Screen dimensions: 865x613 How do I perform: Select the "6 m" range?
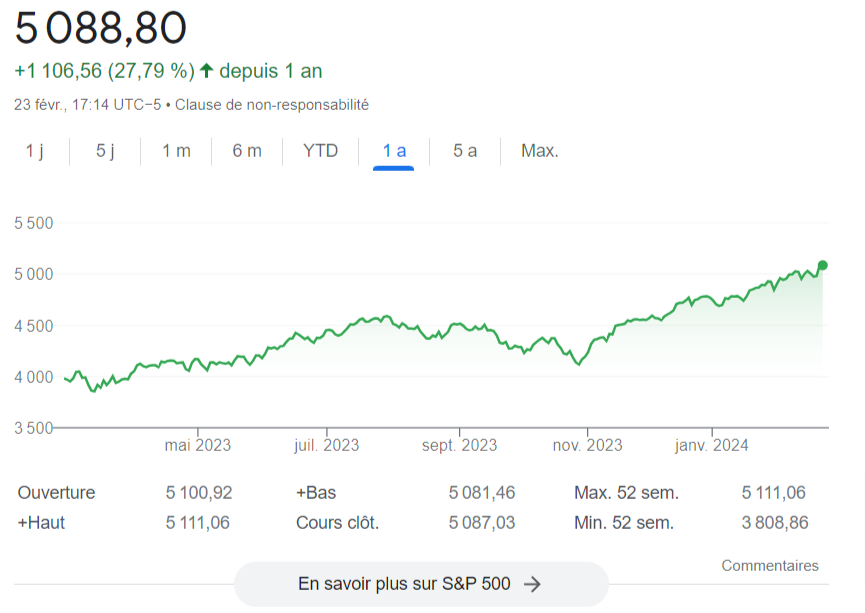point(246,151)
